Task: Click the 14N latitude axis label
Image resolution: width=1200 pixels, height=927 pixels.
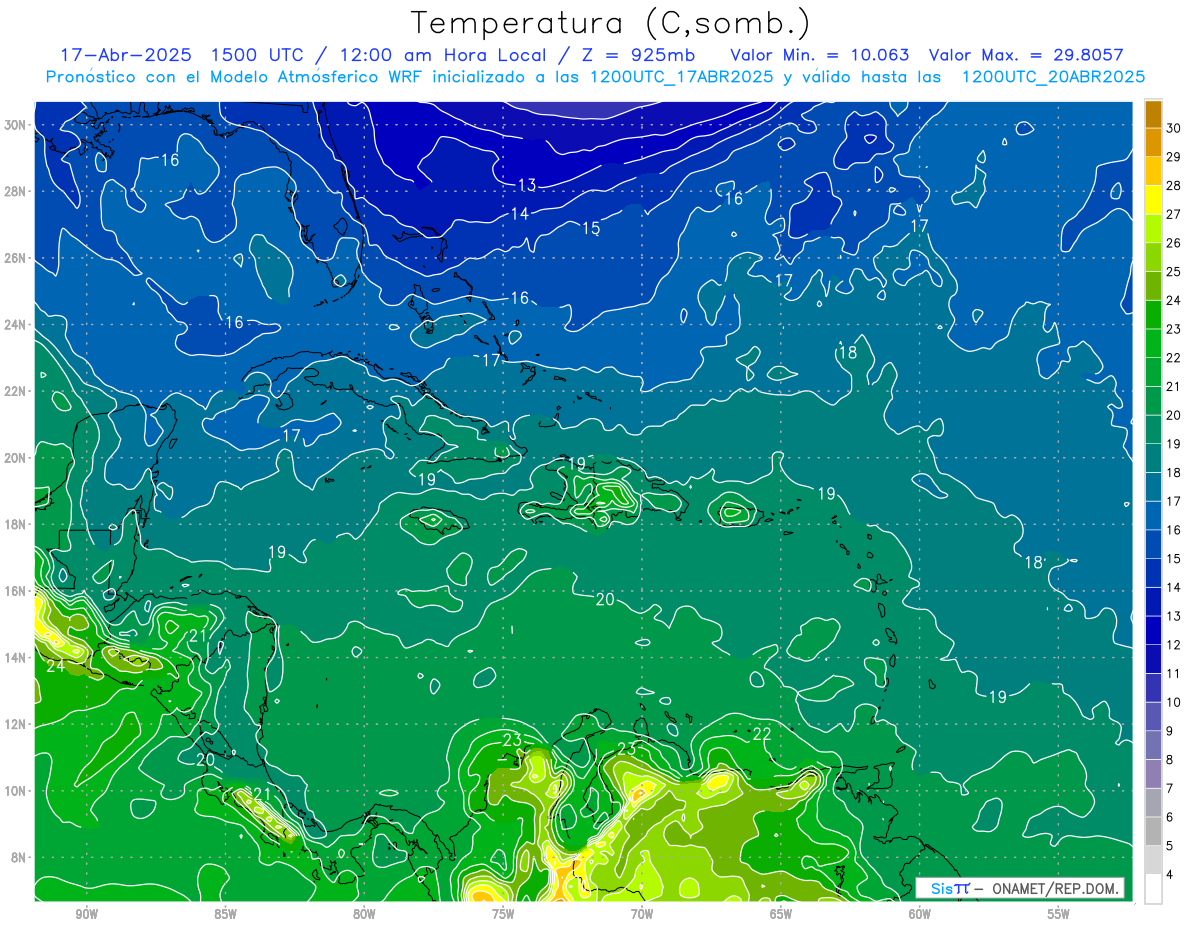Action: coord(17,658)
